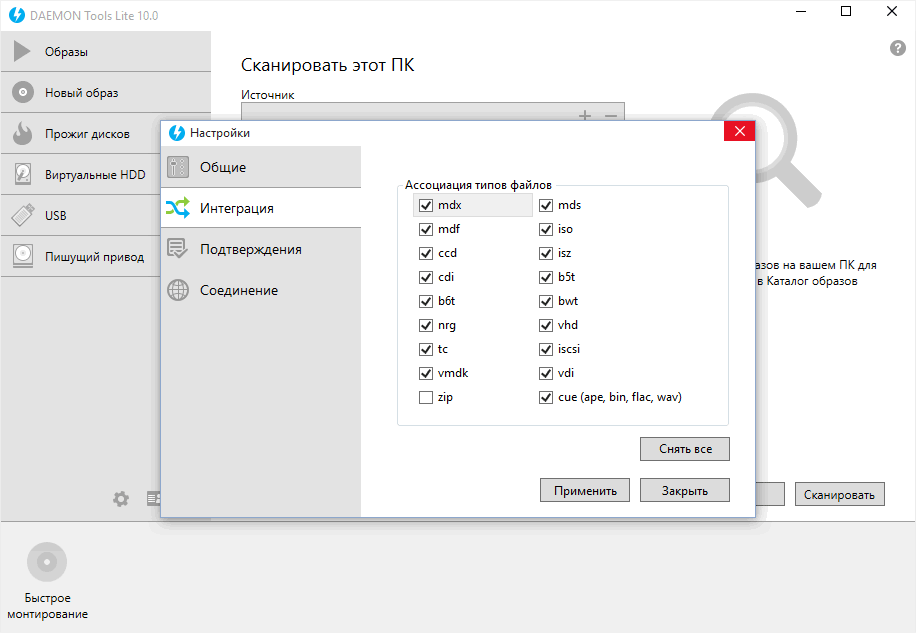The width and height of the screenshot is (916, 633).
Task: Open help with the question mark icon
Action: coord(897,48)
